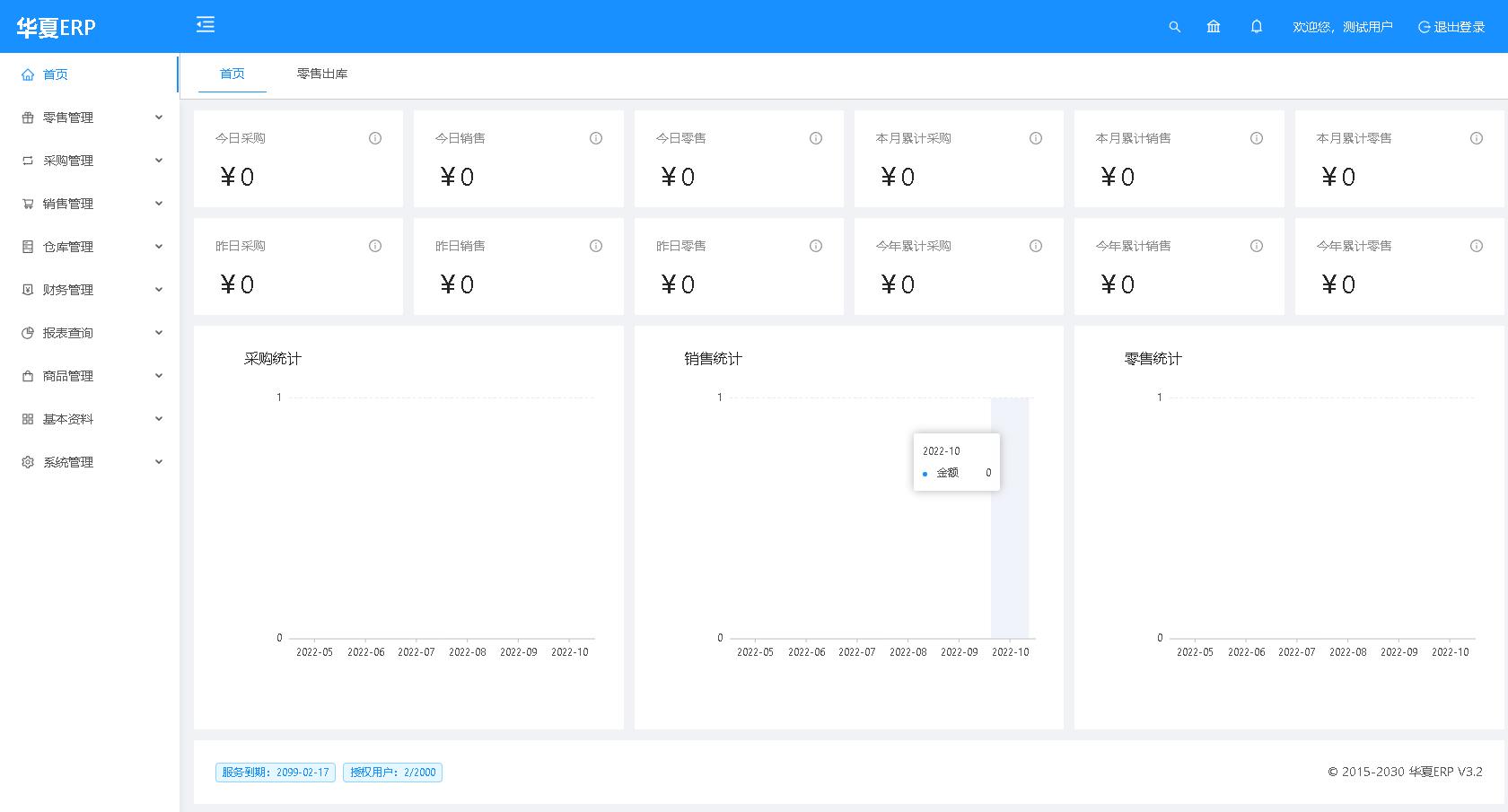Click the 欢迎您，测试用户 user greeting
The height and width of the screenshot is (812, 1508).
[1343, 27]
